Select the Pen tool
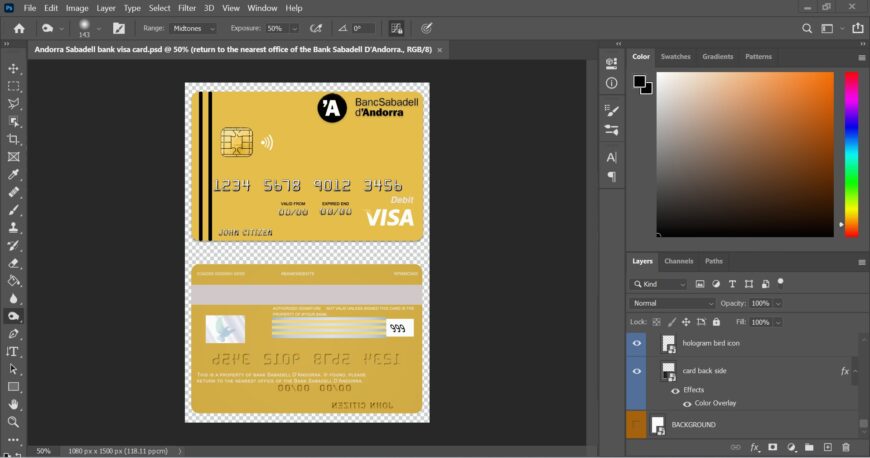870x458 pixels. pyautogui.click(x=13, y=334)
